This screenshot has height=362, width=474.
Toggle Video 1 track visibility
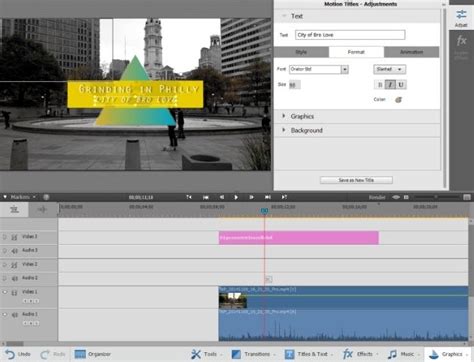pyautogui.click(x=5, y=292)
